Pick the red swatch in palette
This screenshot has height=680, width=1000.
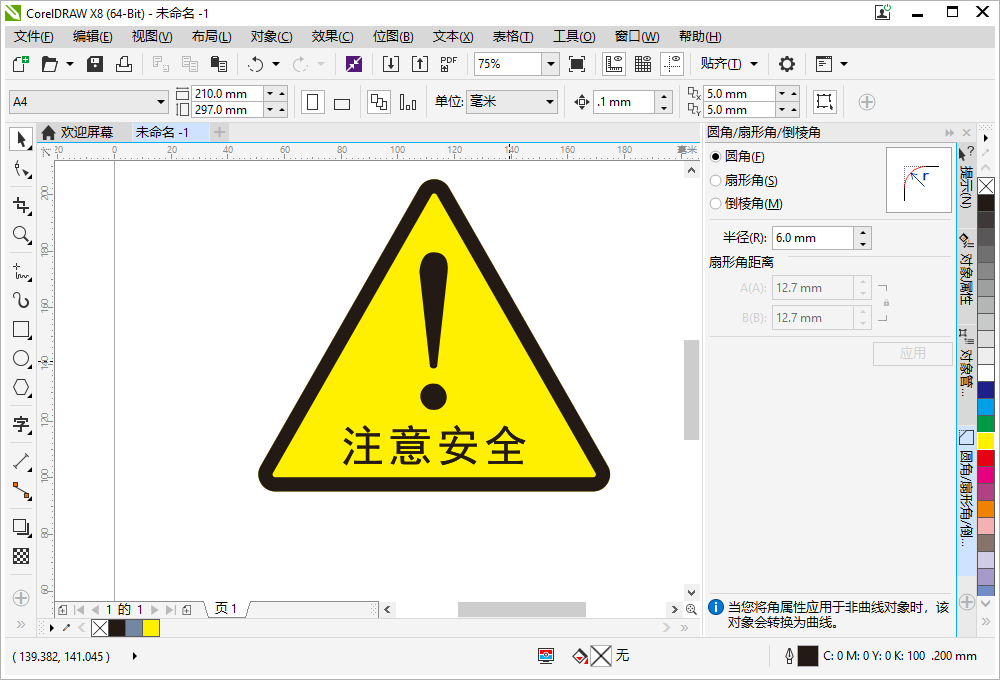click(x=986, y=458)
